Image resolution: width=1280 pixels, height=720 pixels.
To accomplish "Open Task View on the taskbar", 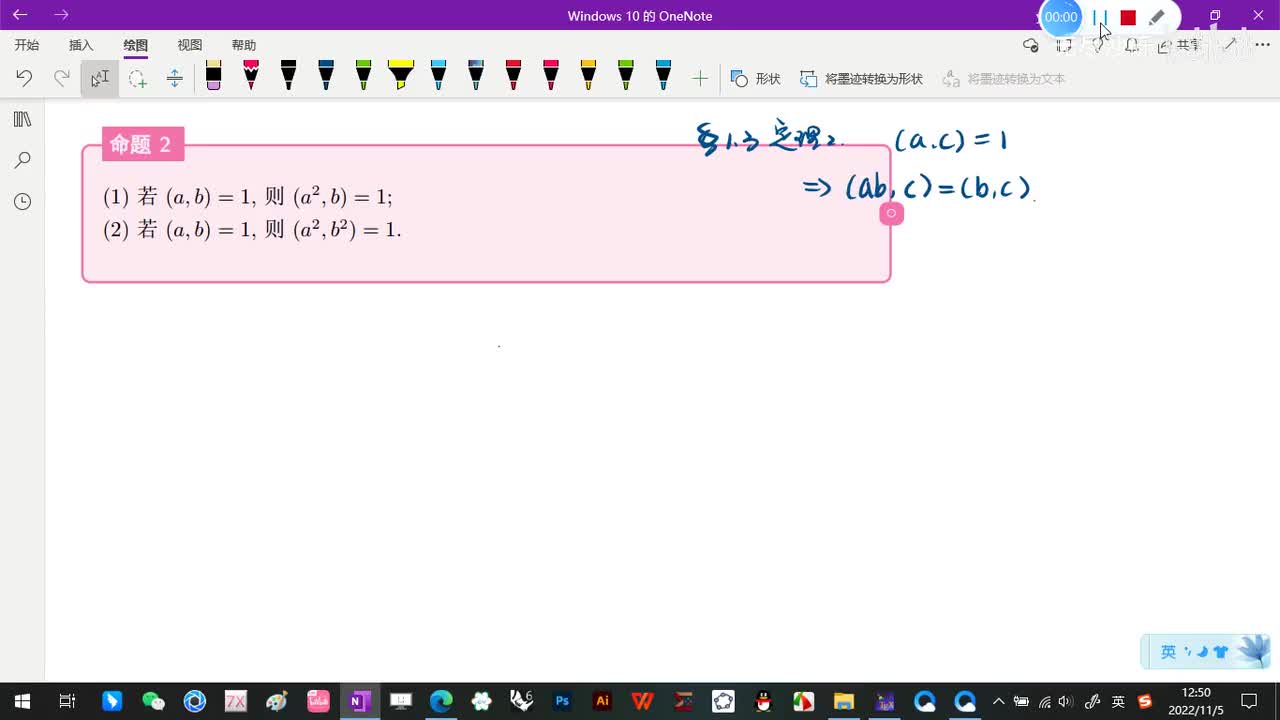I will pos(67,701).
